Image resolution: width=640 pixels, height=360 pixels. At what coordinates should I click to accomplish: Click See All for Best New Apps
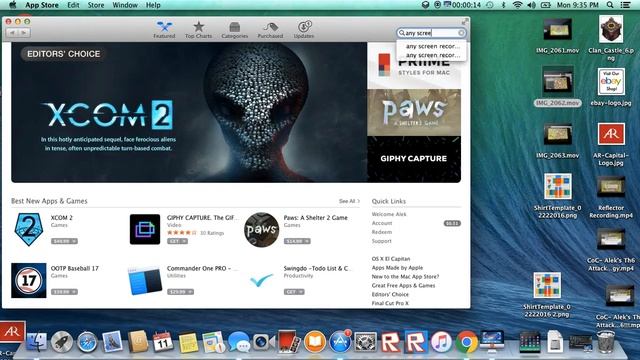click(349, 201)
